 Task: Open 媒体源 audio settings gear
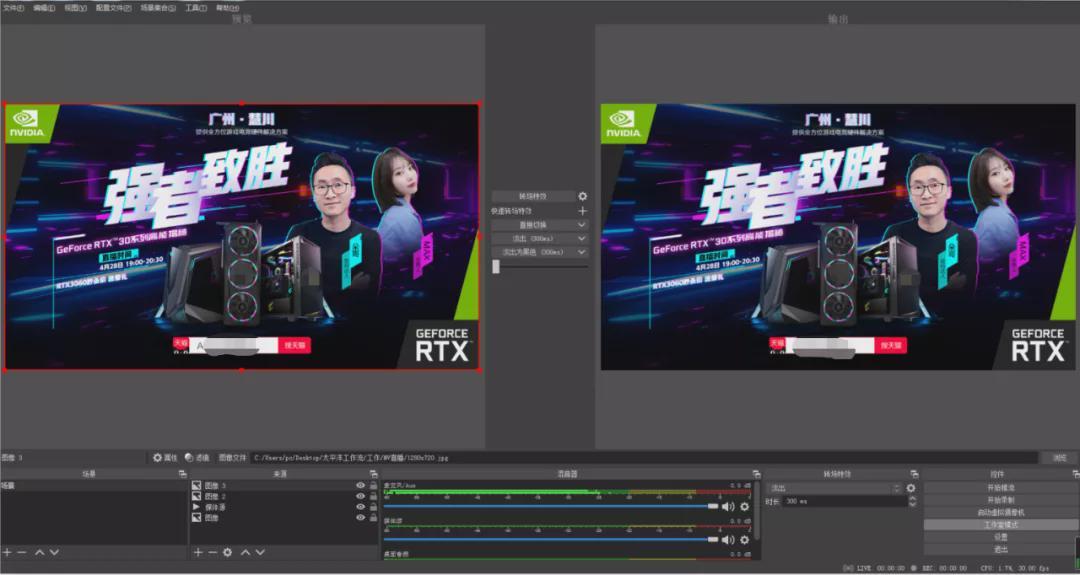745,540
